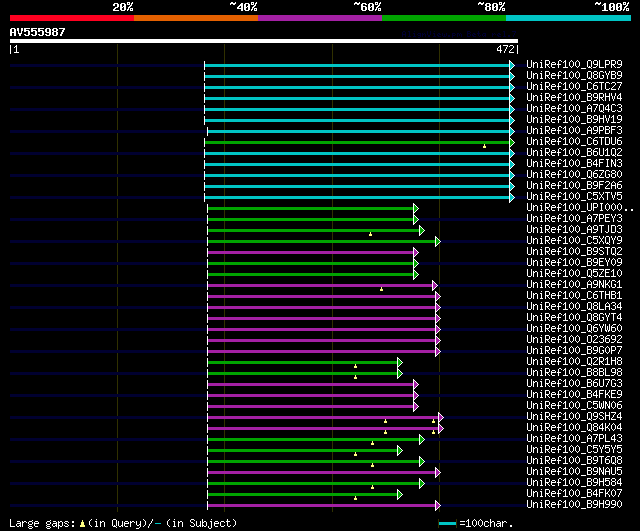This screenshot has width=640, height=531.
Task: Click the UniRef100_Q9LPR9 hit label
Action: 574,64
